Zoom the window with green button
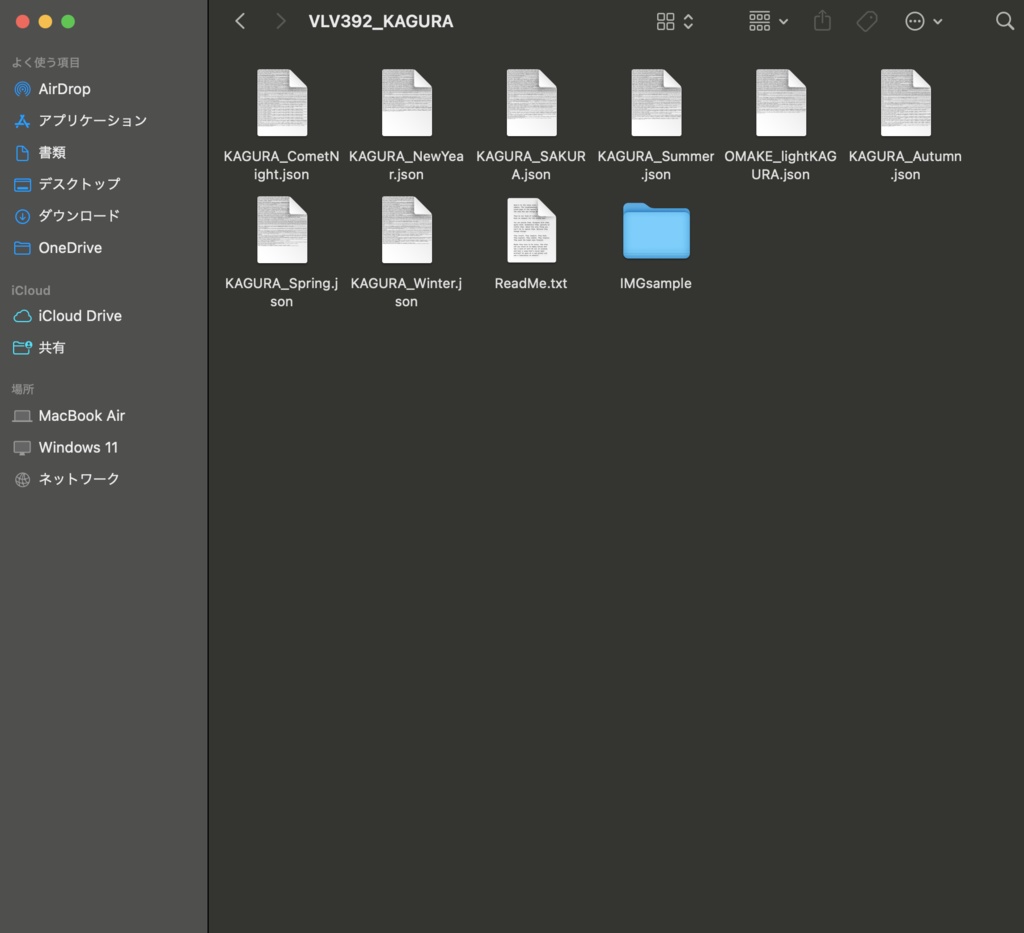This screenshot has width=1024, height=933. coord(68,22)
